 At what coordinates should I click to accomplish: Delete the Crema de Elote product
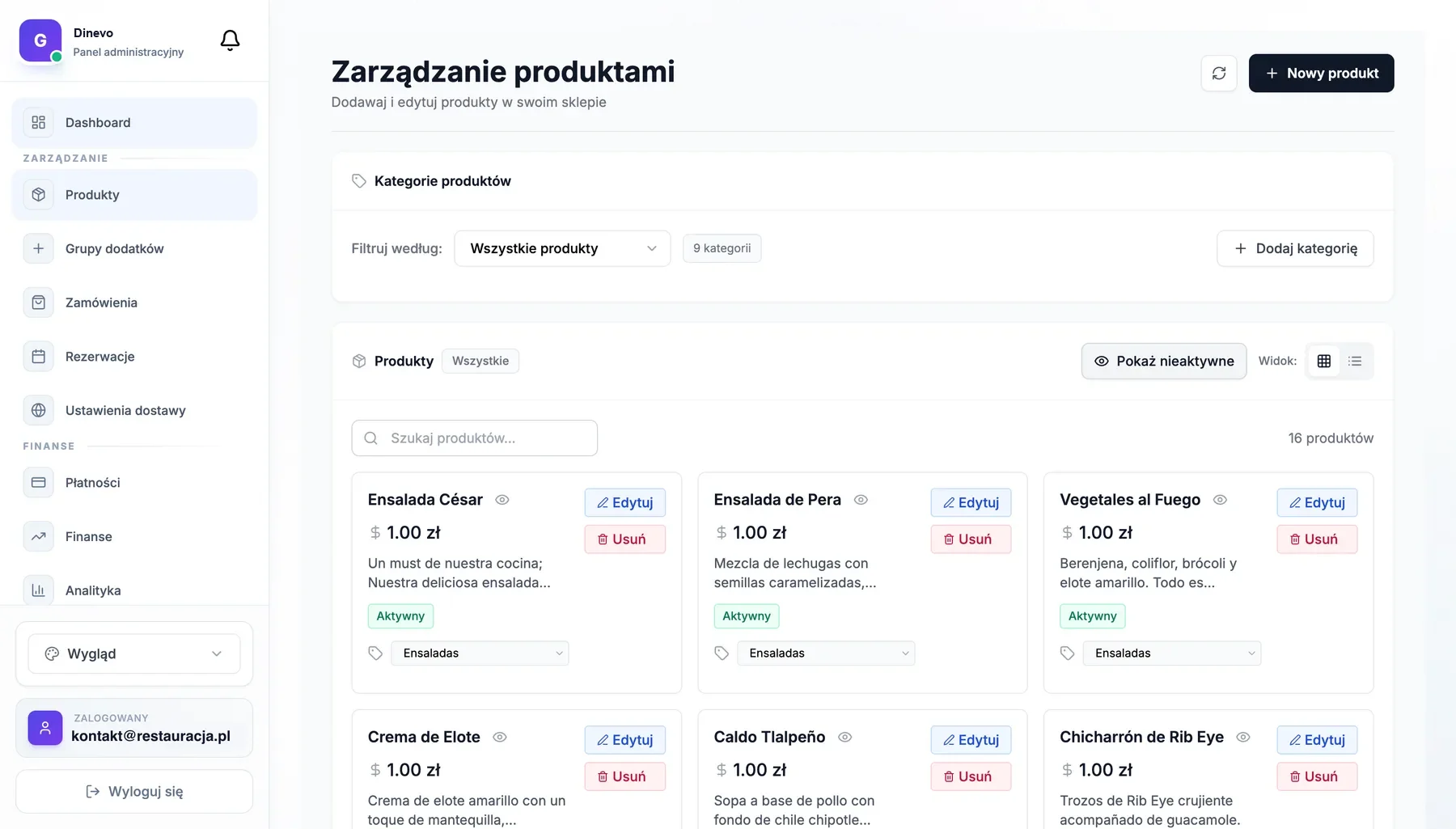pyautogui.click(x=624, y=777)
